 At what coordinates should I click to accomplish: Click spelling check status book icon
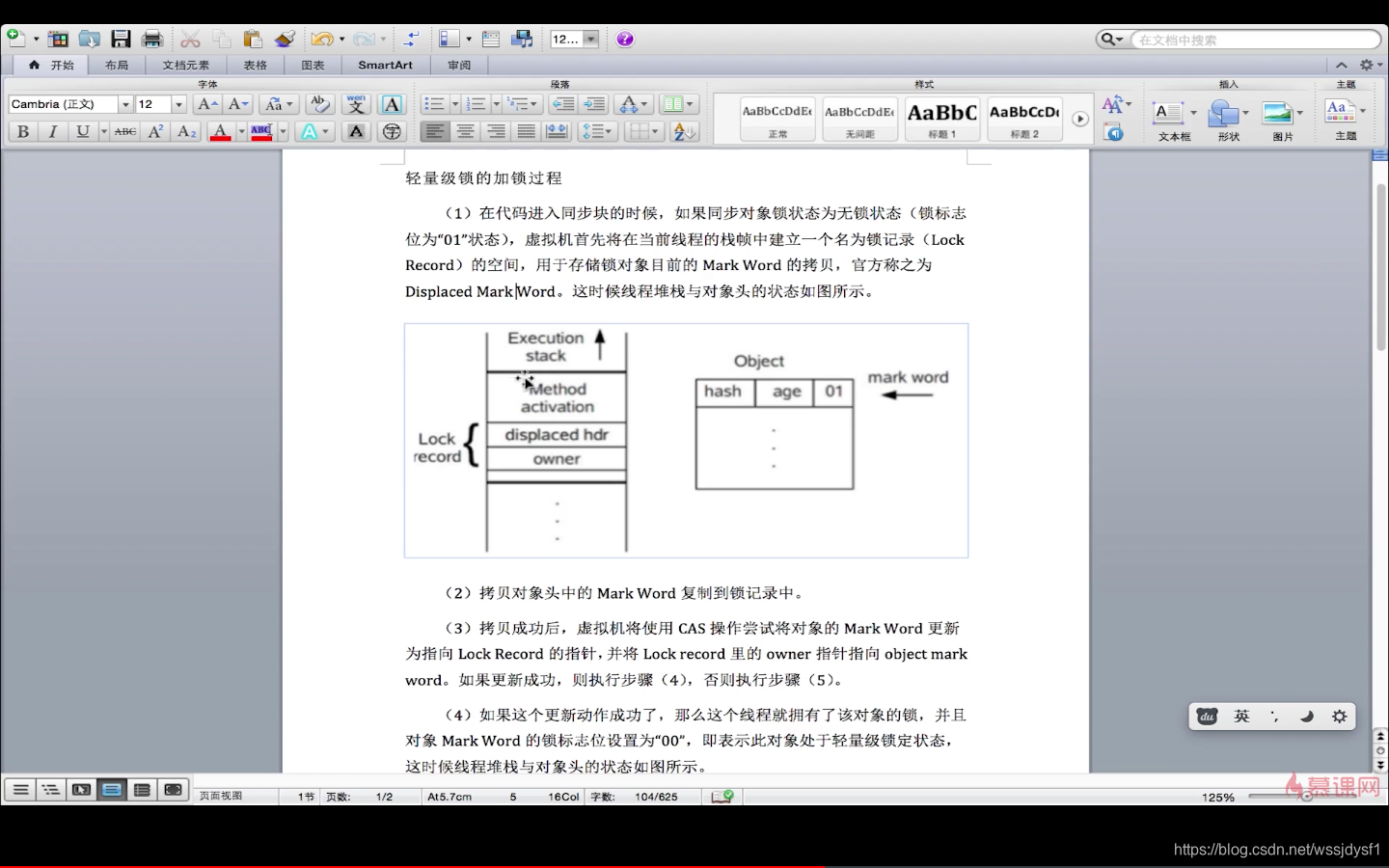(722, 797)
